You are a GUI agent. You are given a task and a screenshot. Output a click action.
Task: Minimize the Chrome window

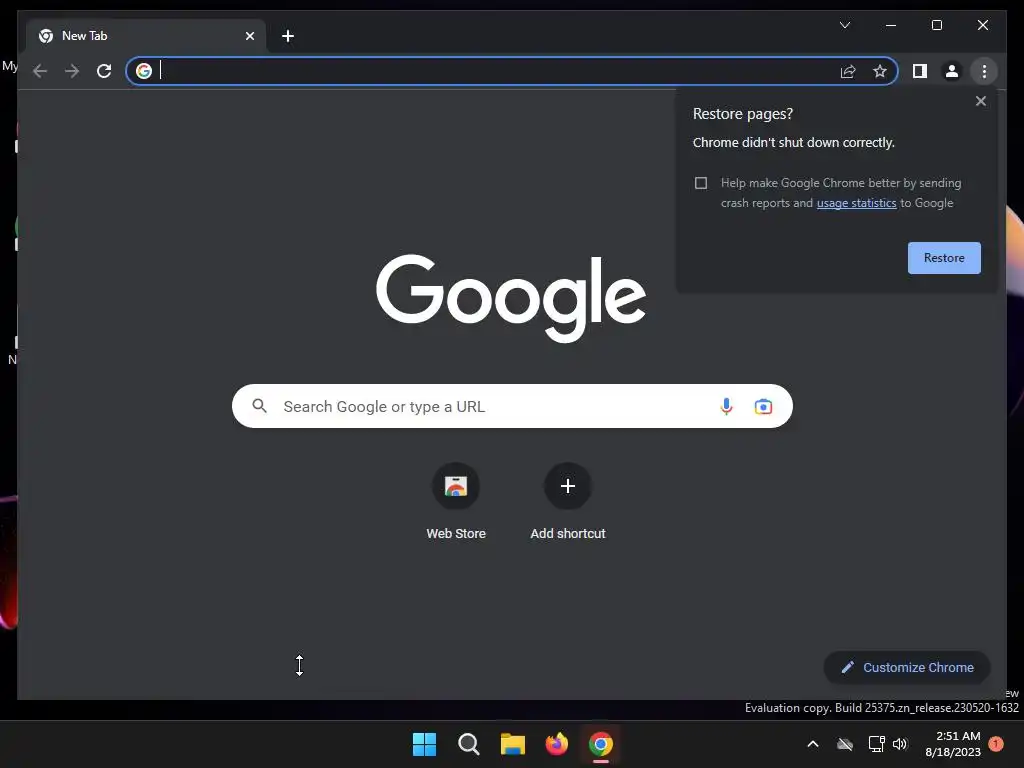[x=891, y=25]
